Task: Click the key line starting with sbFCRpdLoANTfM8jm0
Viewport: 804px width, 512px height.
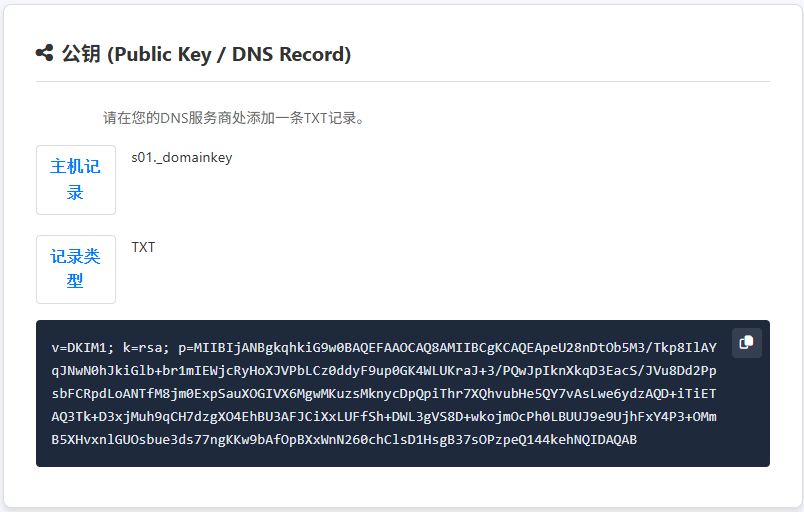Action: 384,394
